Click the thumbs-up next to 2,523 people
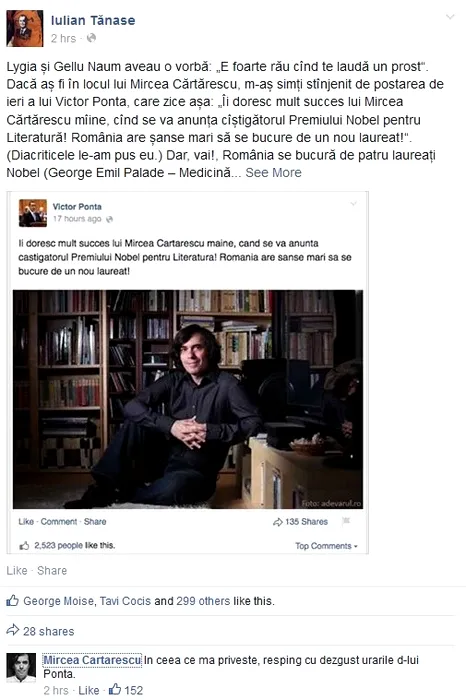This screenshot has width=466, height=700. pos(24,546)
